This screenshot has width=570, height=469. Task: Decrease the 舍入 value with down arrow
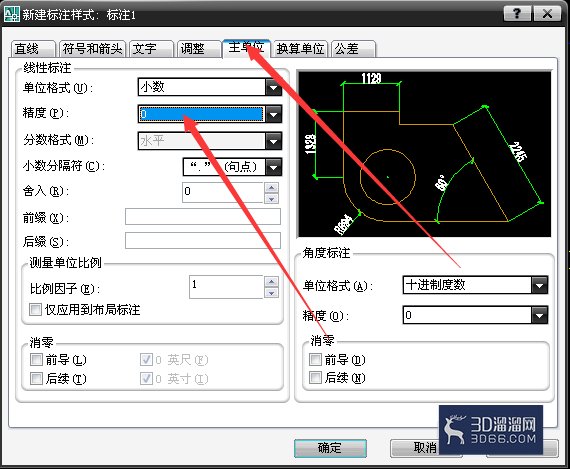272,199
